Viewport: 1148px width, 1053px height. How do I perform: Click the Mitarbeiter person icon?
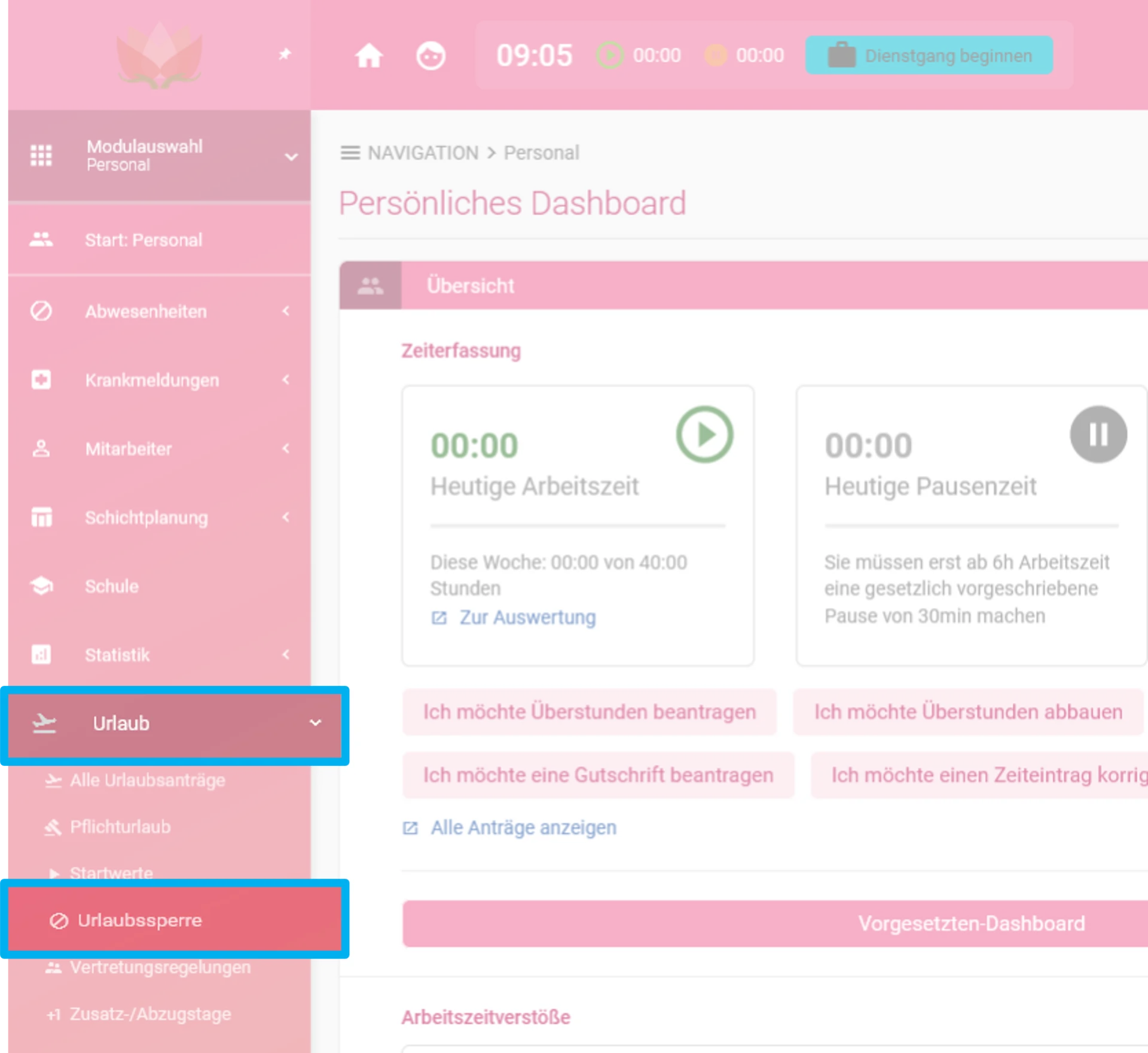tap(41, 448)
